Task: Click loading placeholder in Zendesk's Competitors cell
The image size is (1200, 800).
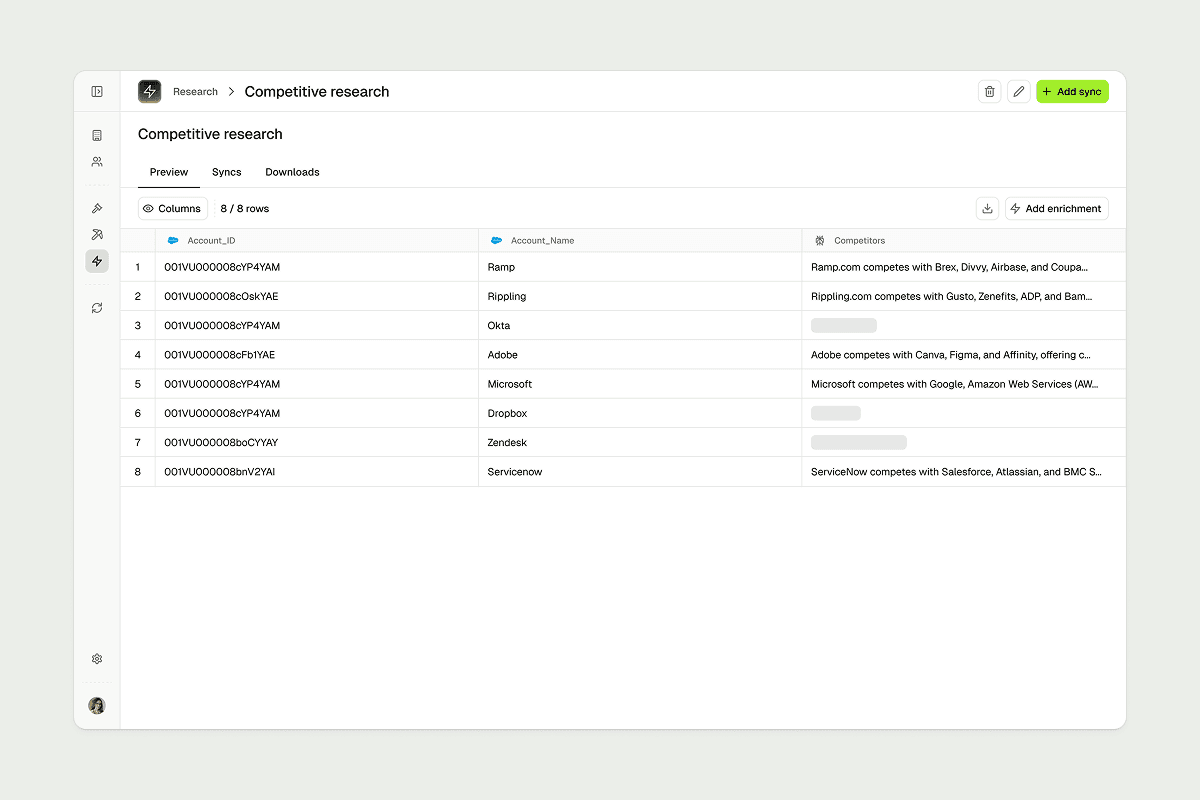Action: pos(859,442)
